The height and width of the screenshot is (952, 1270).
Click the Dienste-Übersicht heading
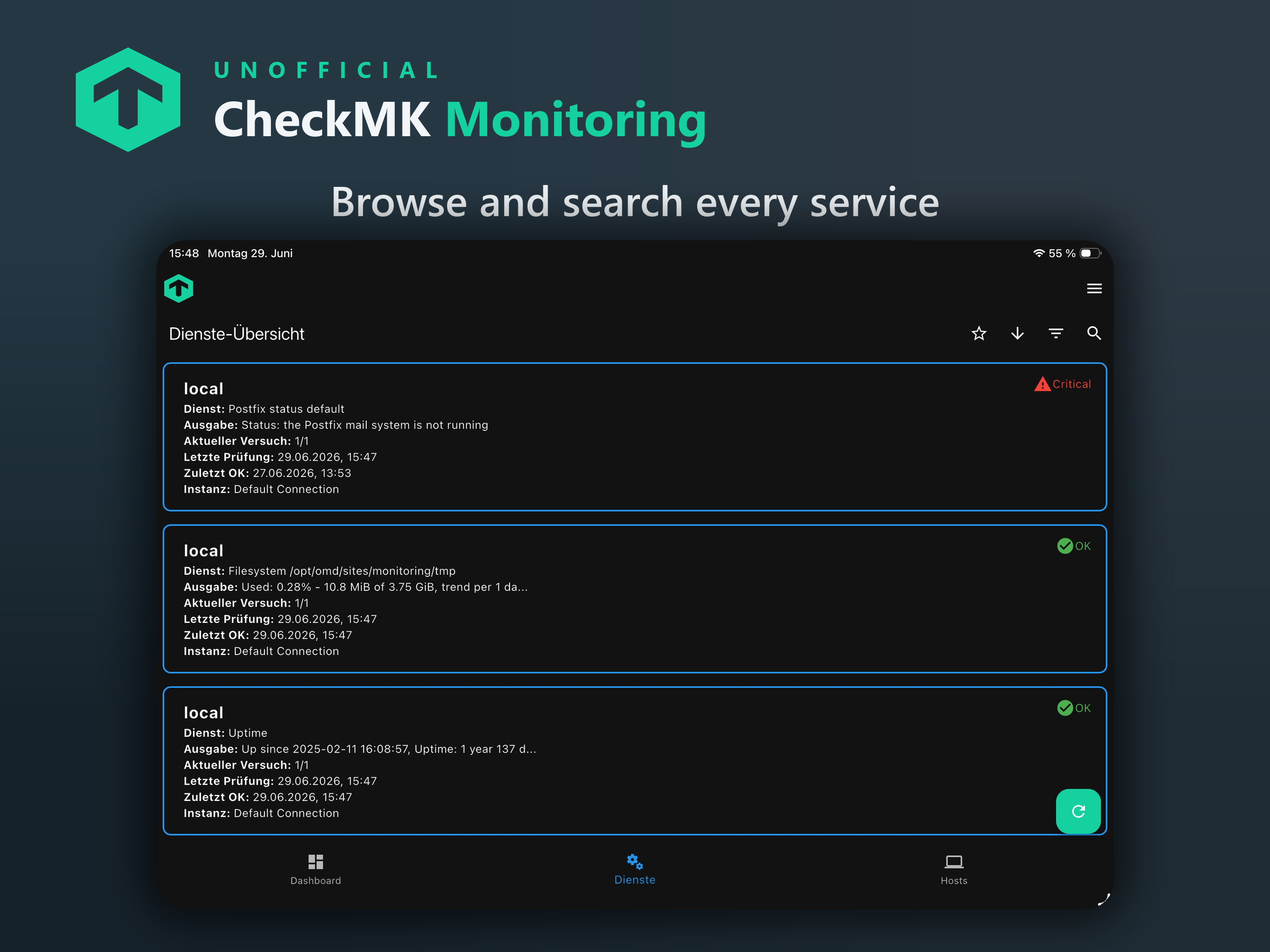[x=237, y=334]
